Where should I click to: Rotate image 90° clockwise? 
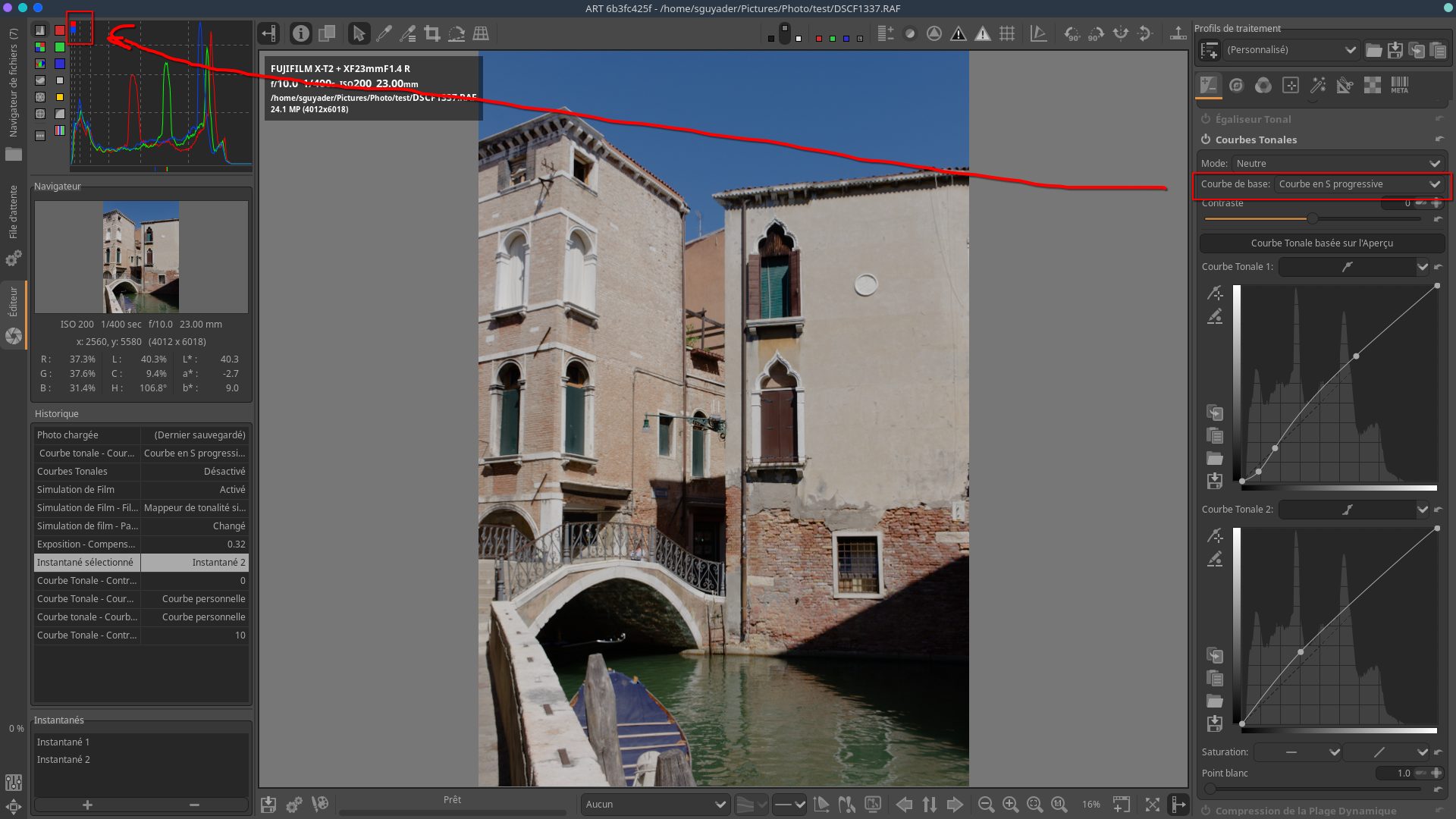(1096, 33)
